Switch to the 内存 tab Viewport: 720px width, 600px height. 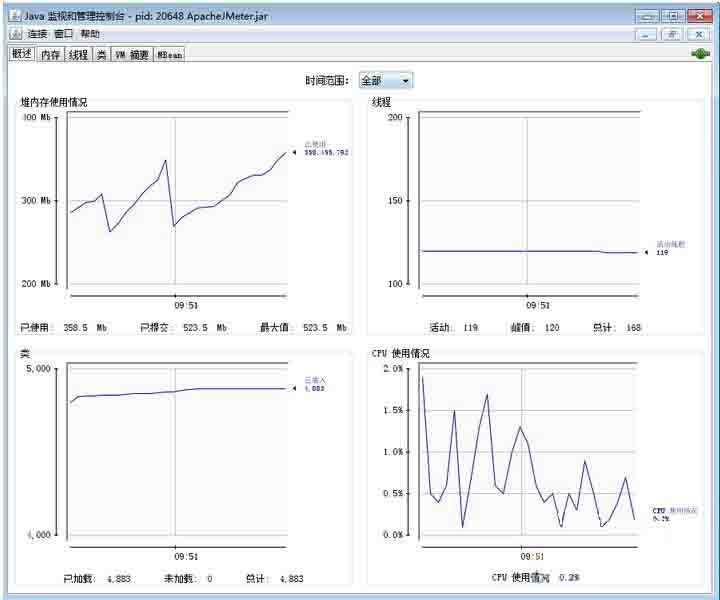[x=50, y=55]
